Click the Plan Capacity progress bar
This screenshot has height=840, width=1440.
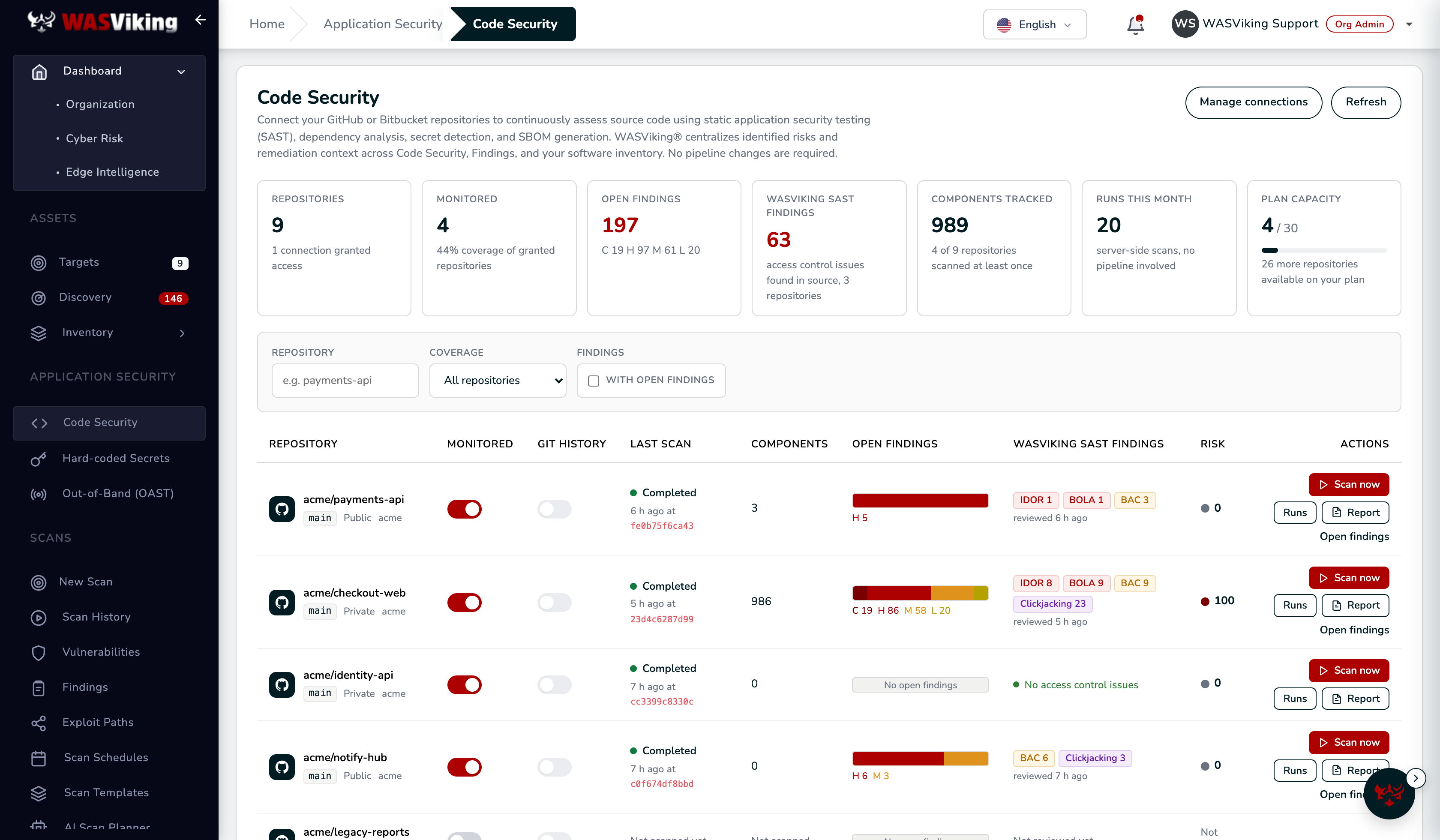pyautogui.click(x=1324, y=250)
